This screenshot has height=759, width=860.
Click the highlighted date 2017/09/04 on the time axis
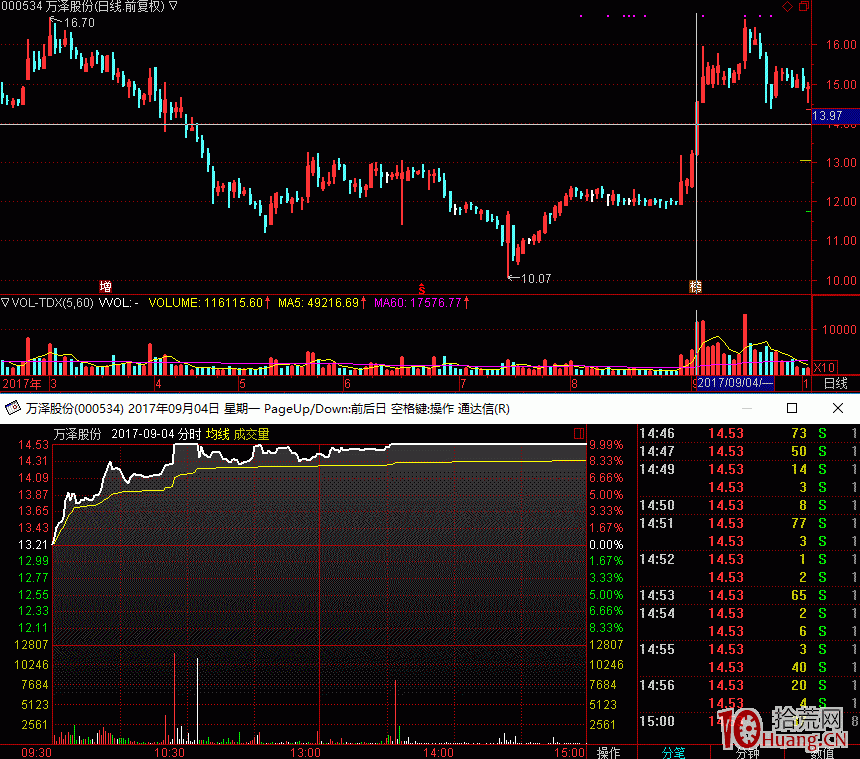pyautogui.click(x=735, y=383)
